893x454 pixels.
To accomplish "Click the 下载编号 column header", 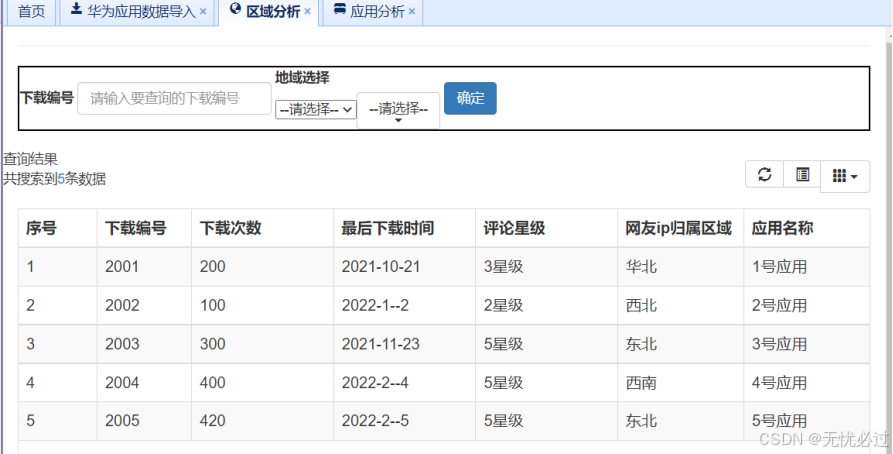I will pyautogui.click(x=144, y=228).
